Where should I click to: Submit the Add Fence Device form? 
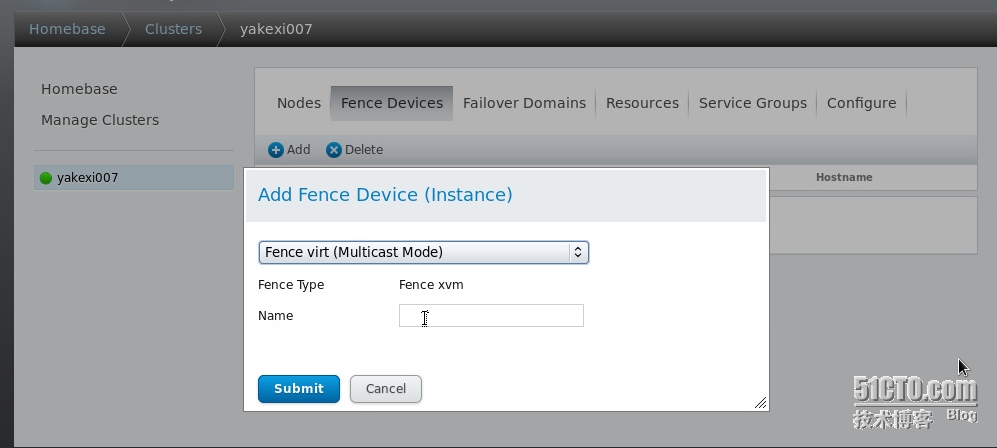click(x=299, y=388)
